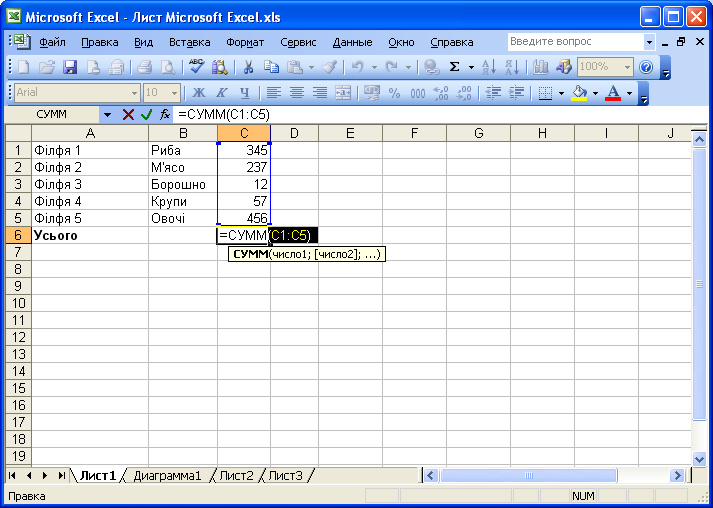Expand the Paste options dropdown arrow
The width and height of the screenshot is (713, 508).
pos(311,68)
